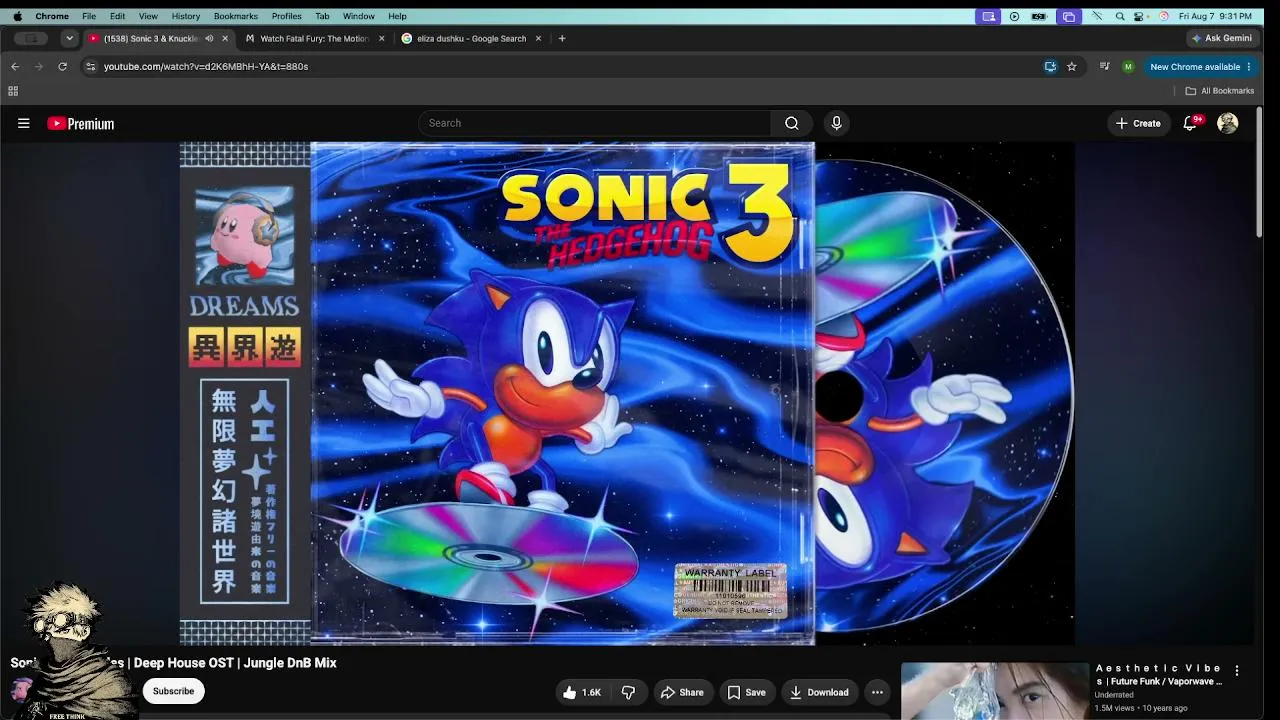
Task: Open YouTube notifications bell
Action: coord(1190,123)
